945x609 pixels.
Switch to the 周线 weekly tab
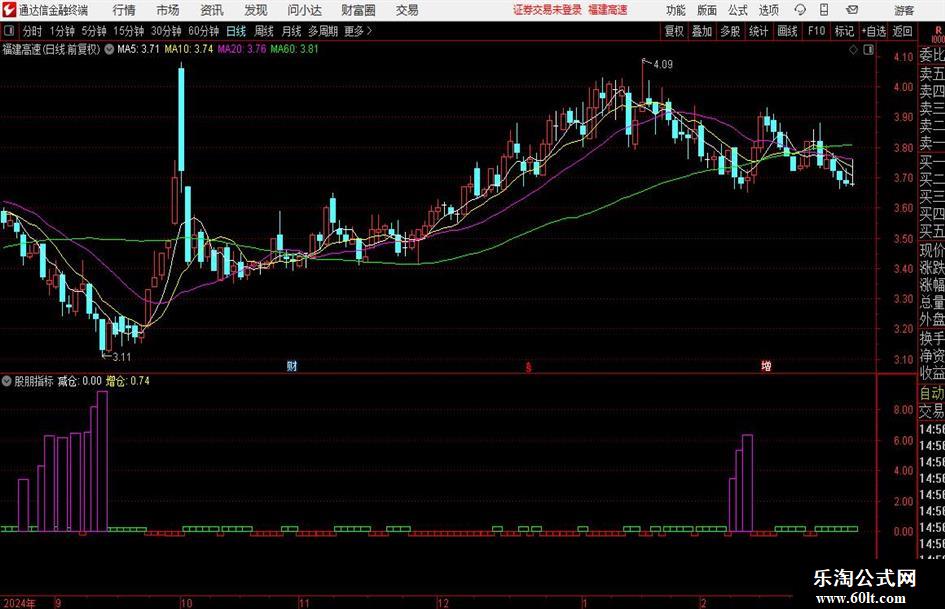point(264,31)
